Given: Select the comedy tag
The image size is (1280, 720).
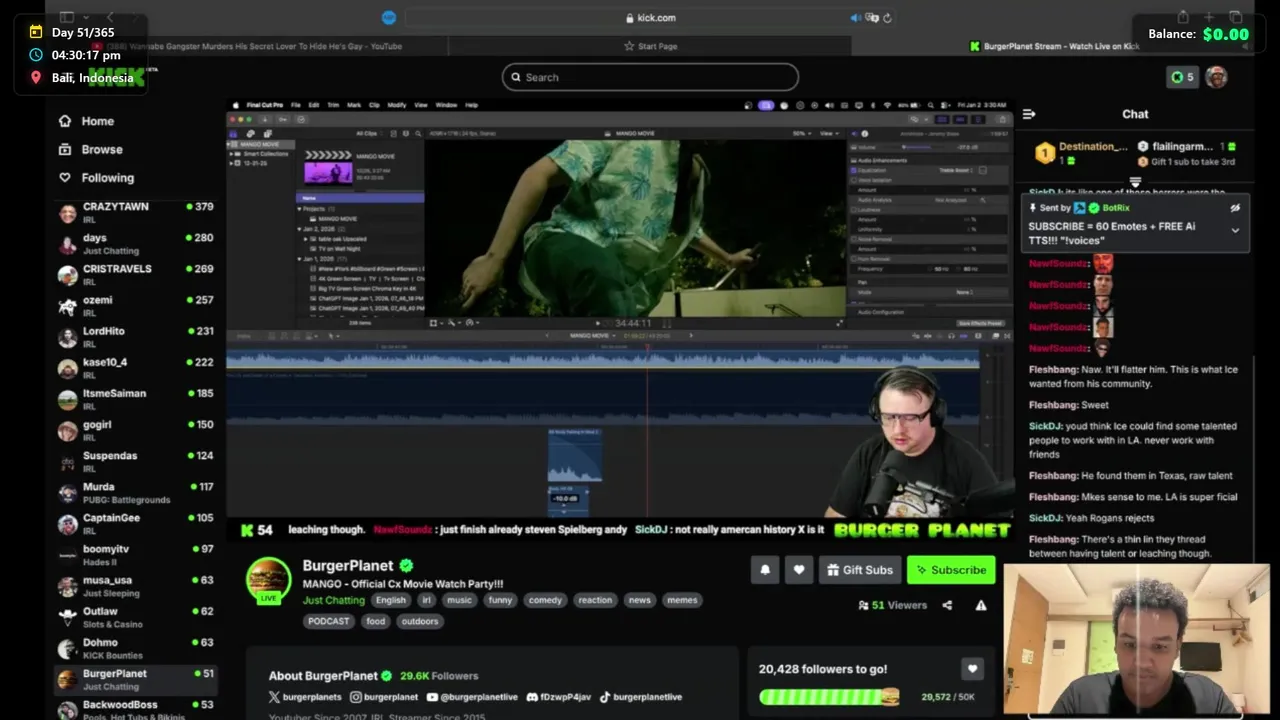Looking at the screenshot, I should [x=545, y=600].
